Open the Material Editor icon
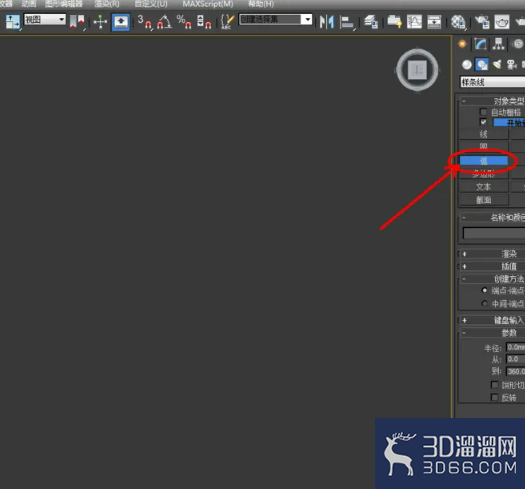525x489 pixels. pos(458,22)
